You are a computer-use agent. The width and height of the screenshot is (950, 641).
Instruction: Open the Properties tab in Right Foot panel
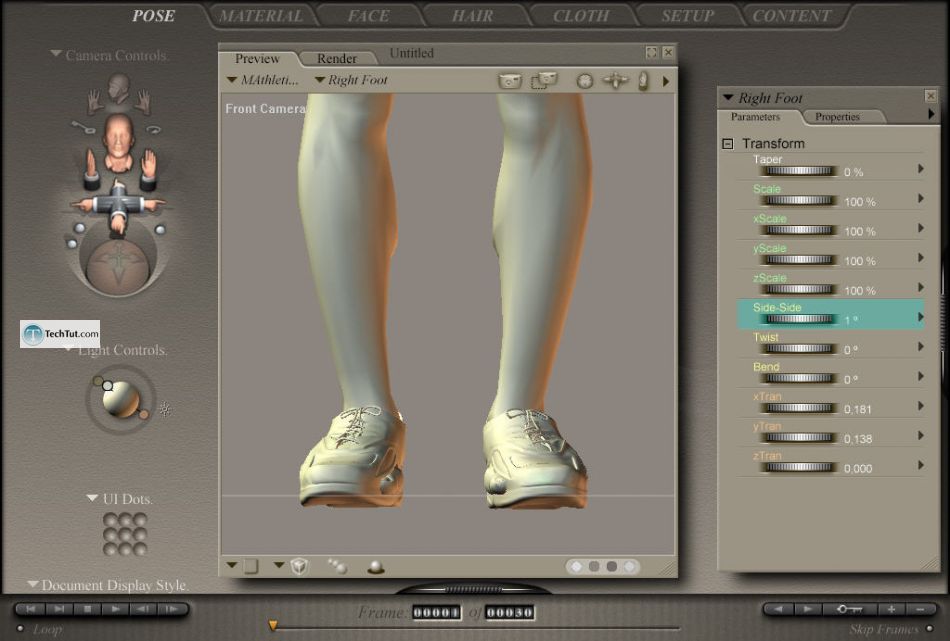837,117
